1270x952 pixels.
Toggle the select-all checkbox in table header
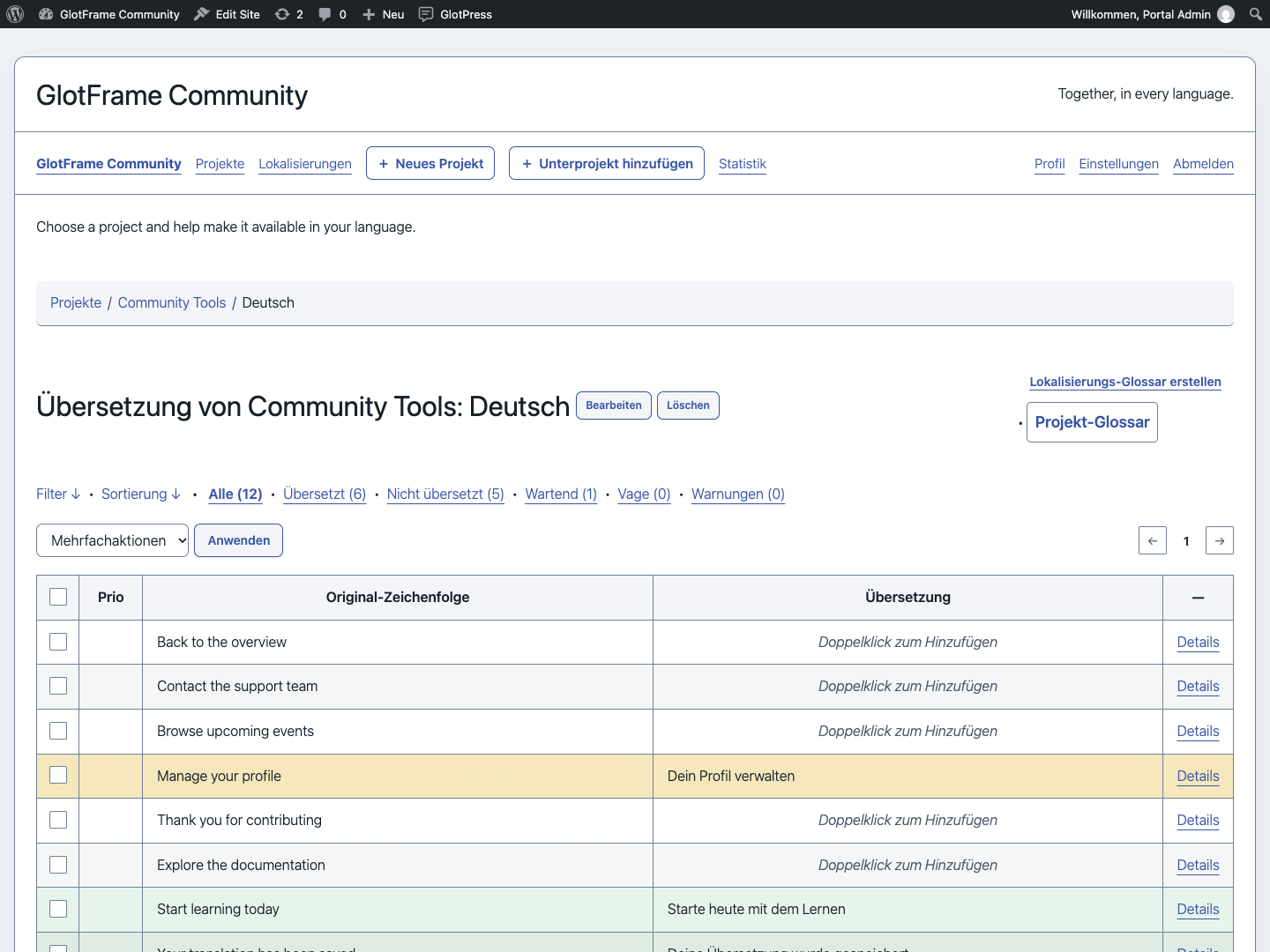pyautogui.click(x=58, y=597)
